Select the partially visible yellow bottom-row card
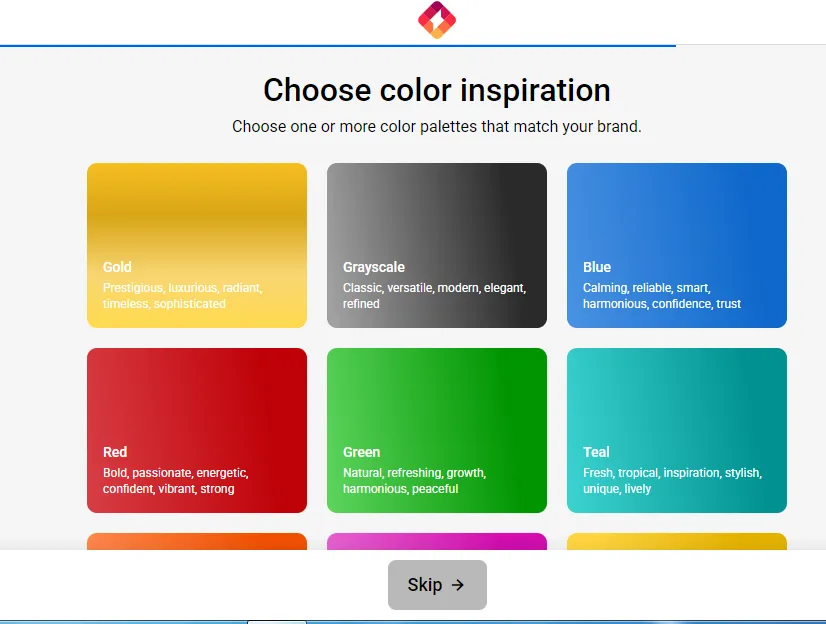 tap(677, 541)
